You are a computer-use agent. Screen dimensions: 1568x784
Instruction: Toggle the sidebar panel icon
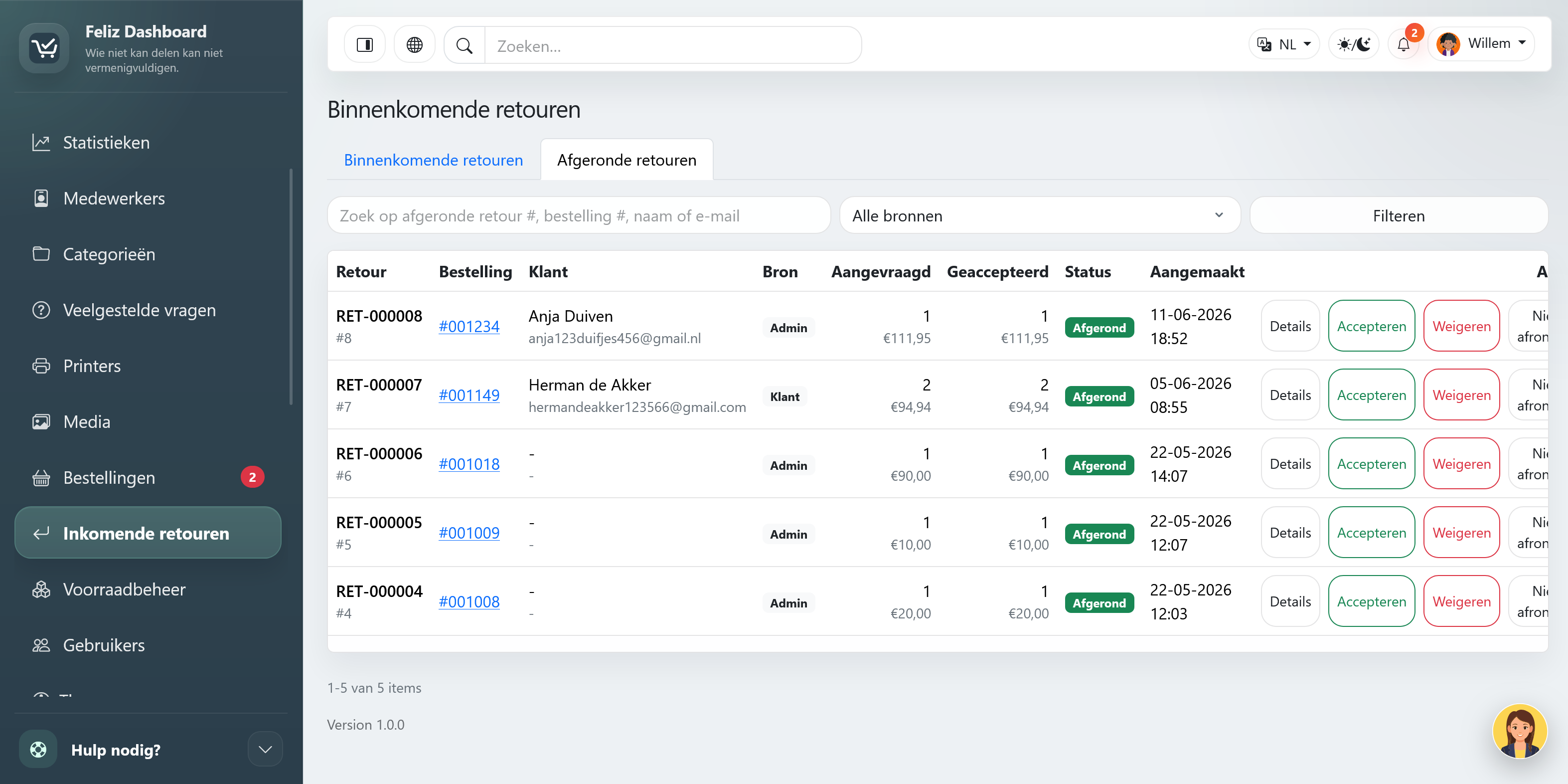click(365, 44)
